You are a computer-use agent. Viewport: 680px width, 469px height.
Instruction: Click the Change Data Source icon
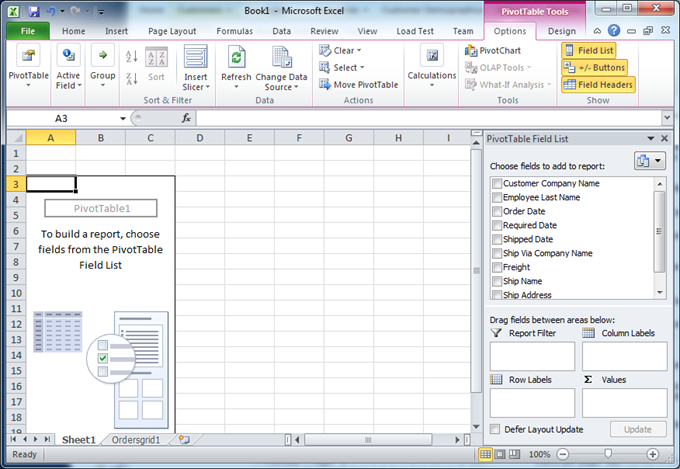pos(281,57)
